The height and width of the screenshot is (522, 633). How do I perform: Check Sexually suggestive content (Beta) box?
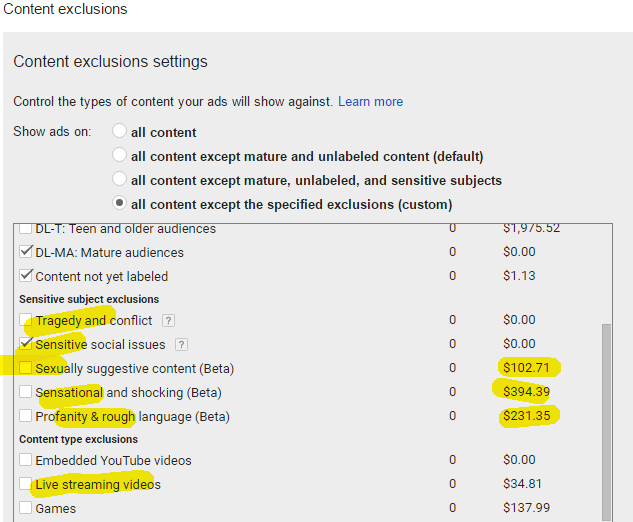(x=26, y=368)
